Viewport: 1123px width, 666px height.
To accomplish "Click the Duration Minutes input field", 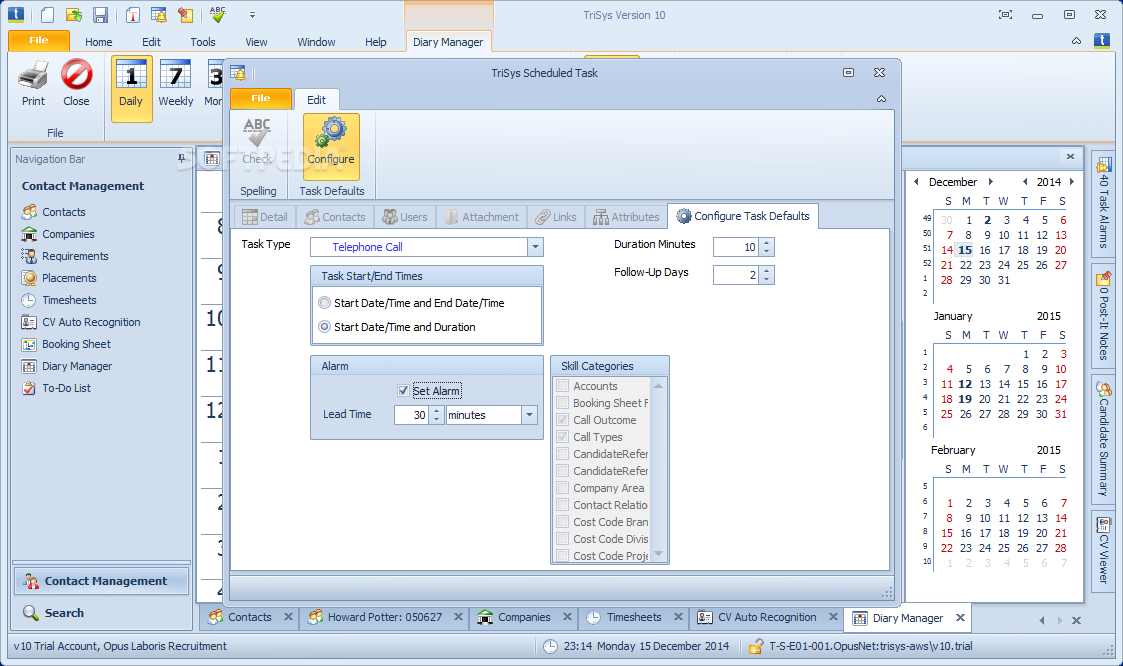I will click(736, 247).
